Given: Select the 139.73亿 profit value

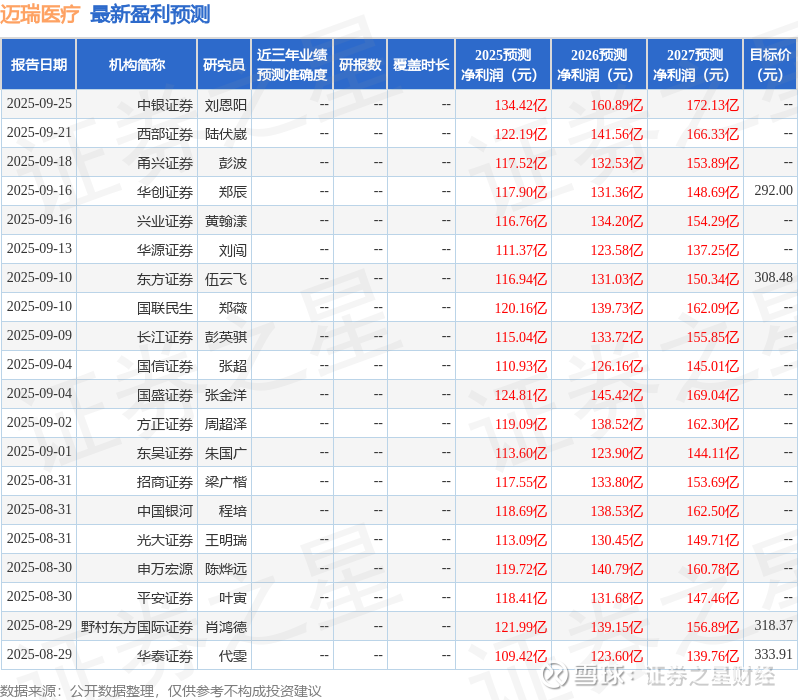Looking at the screenshot, I should (617, 309).
